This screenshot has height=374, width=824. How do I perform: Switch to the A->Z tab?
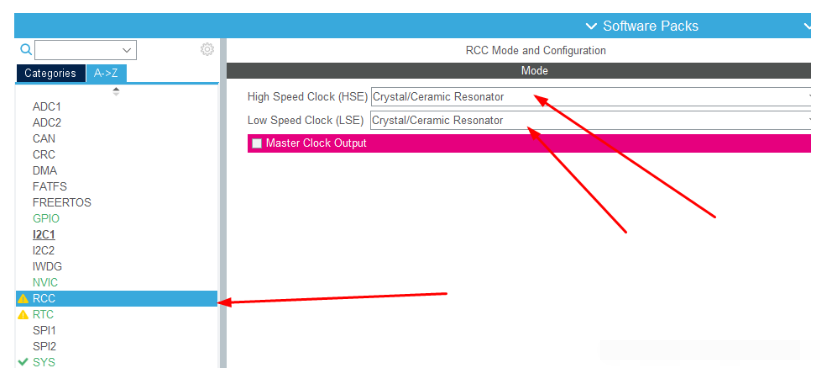point(106,74)
